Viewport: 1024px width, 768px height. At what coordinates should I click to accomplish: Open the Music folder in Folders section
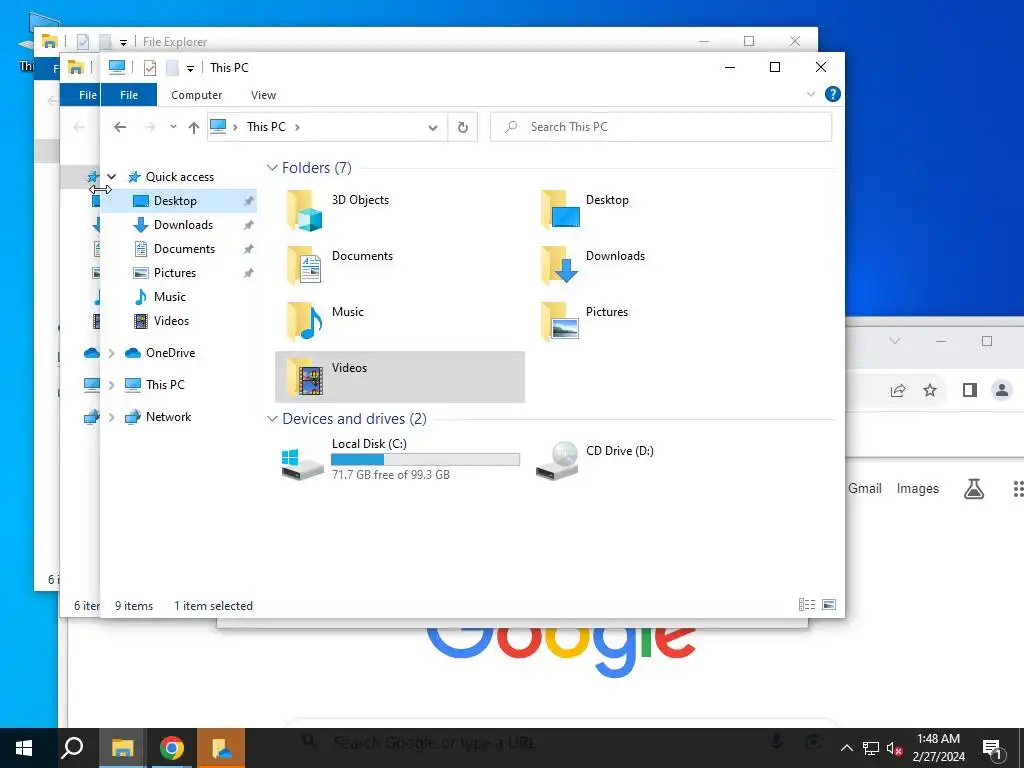pos(304,321)
